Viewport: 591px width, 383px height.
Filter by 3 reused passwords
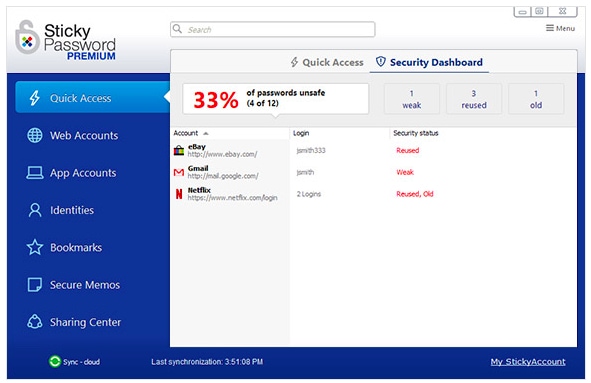click(x=474, y=99)
